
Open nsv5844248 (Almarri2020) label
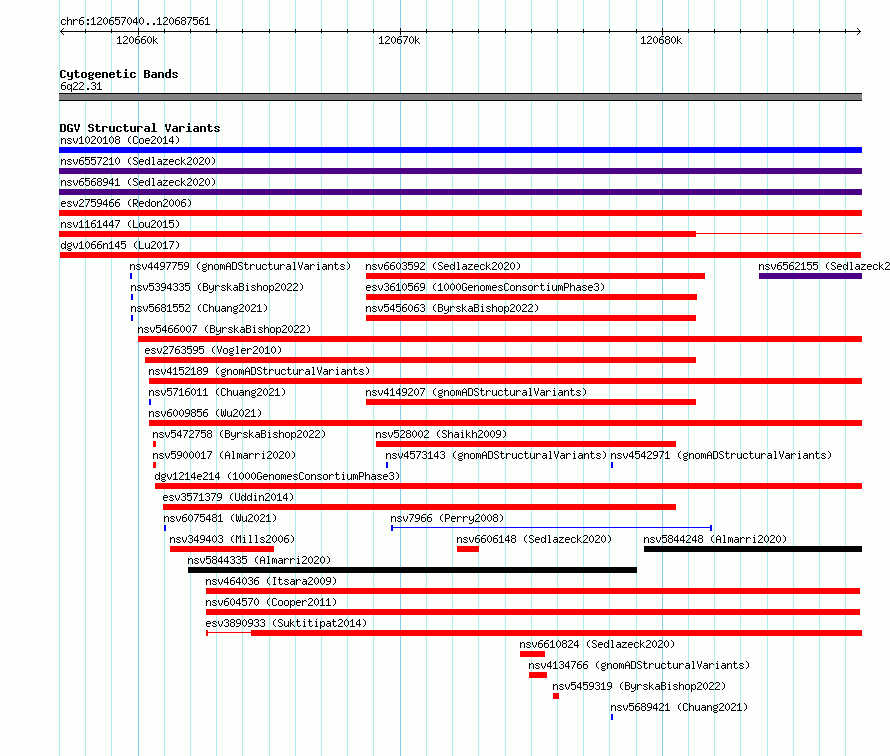(x=715, y=539)
